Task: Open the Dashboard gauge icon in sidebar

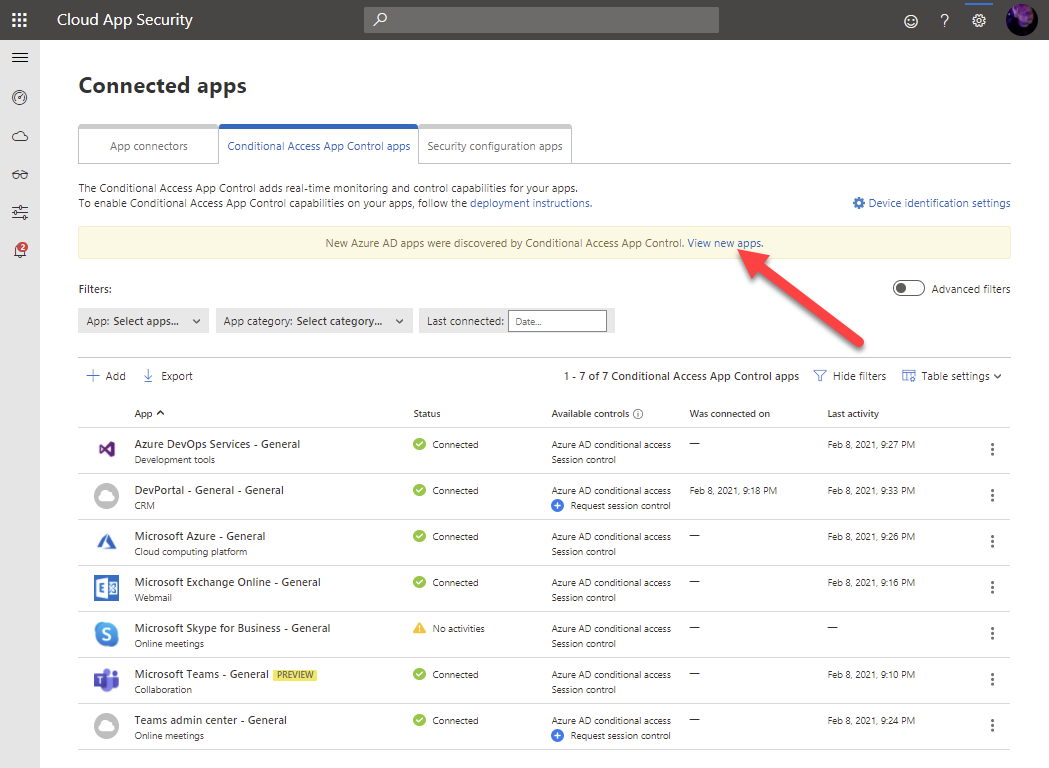Action: 20,97
